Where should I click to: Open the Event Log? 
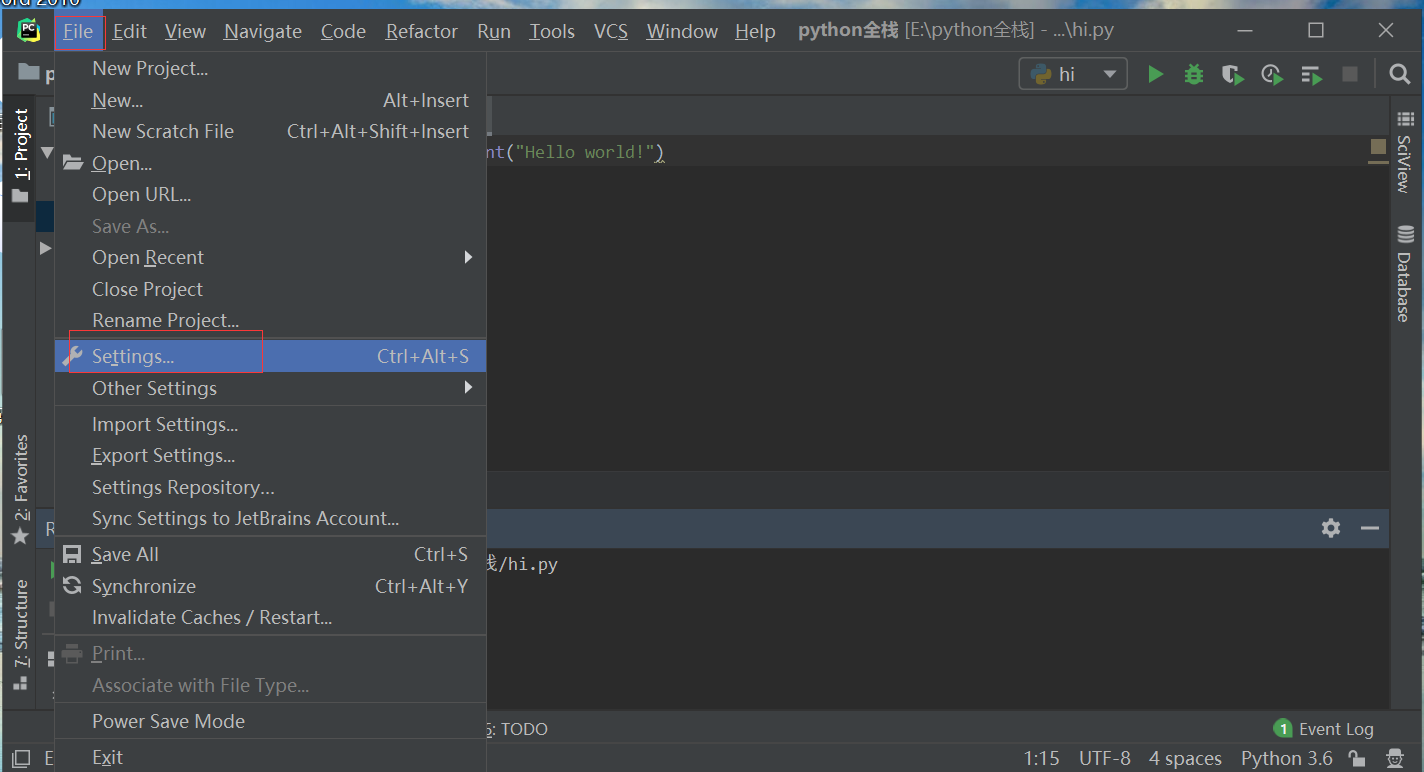click(1323, 729)
